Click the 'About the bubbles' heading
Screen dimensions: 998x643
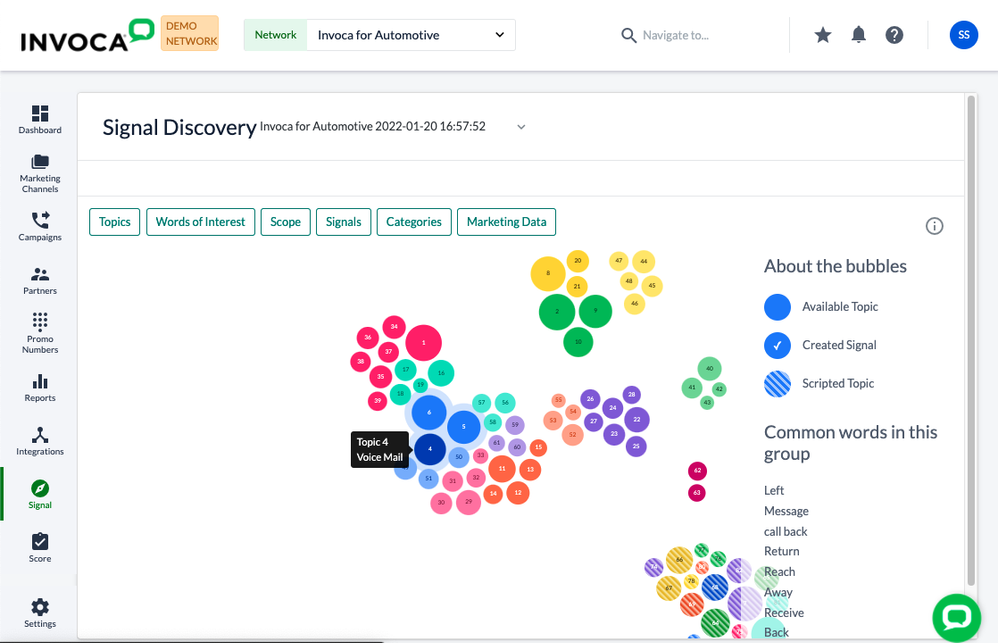pyautogui.click(x=835, y=266)
